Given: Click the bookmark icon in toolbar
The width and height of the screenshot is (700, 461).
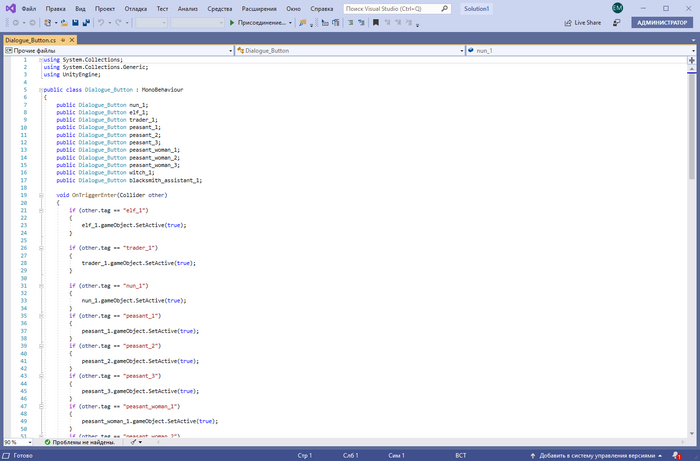Looking at the screenshot, I should tap(376, 22).
